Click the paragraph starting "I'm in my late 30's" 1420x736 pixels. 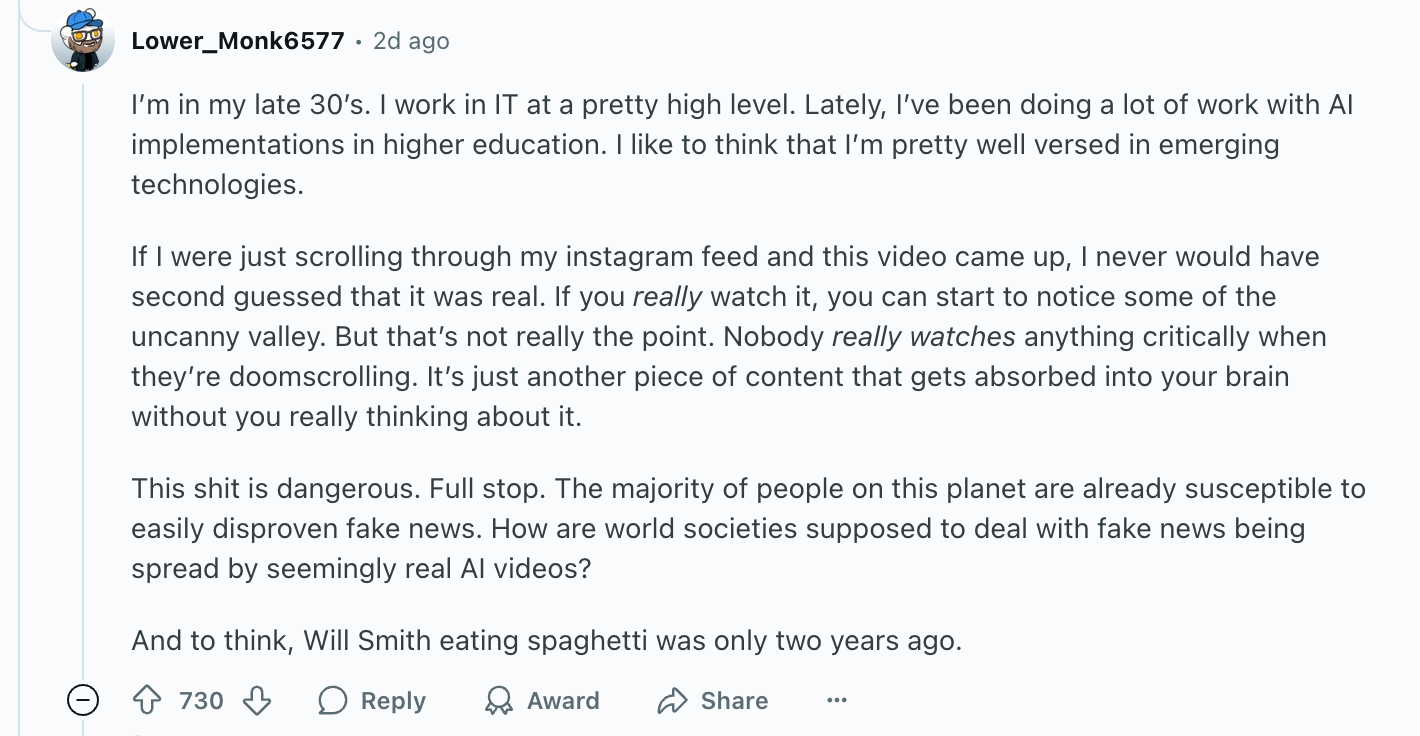pos(742,145)
